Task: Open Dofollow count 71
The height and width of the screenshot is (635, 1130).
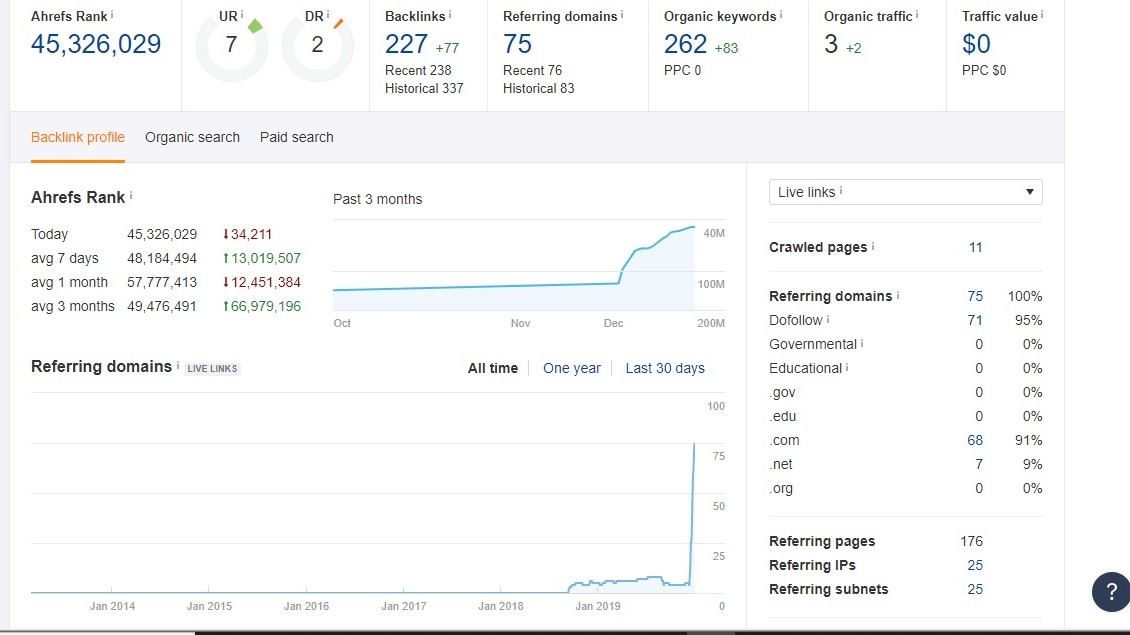Action: (x=975, y=320)
